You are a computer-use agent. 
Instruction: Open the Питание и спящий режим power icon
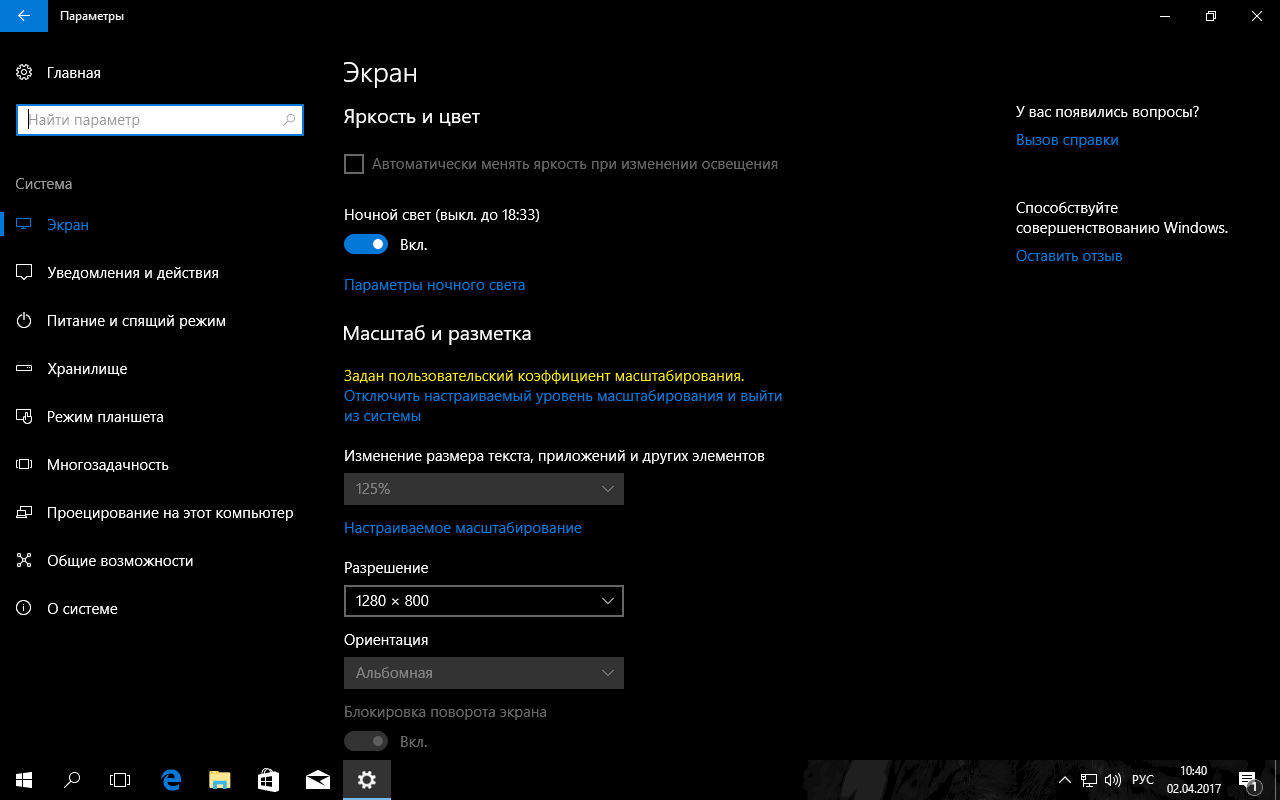click(x=24, y=321)
